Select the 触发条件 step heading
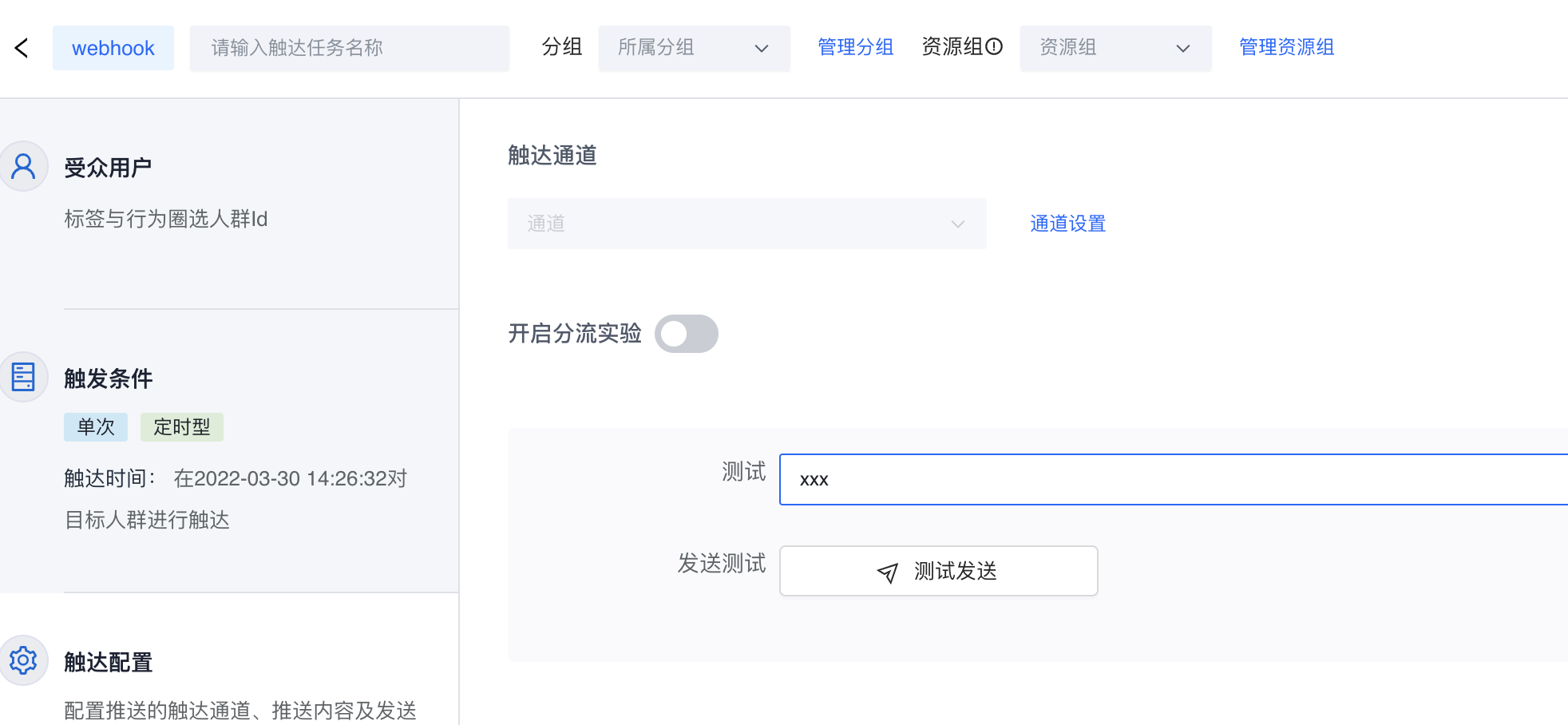 [108, 378]
